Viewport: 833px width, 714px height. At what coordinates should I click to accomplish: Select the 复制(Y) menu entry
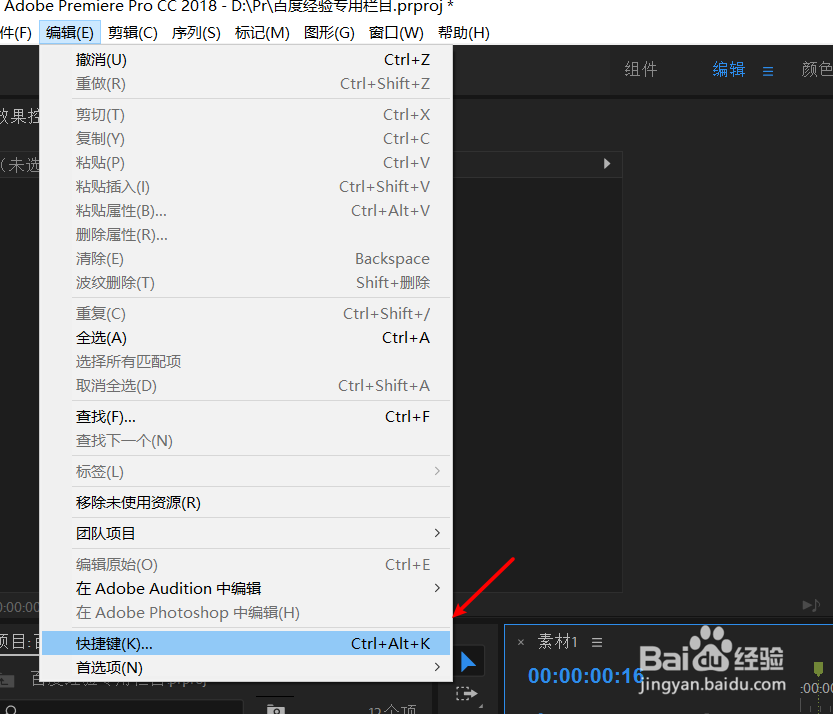(245, 139)
